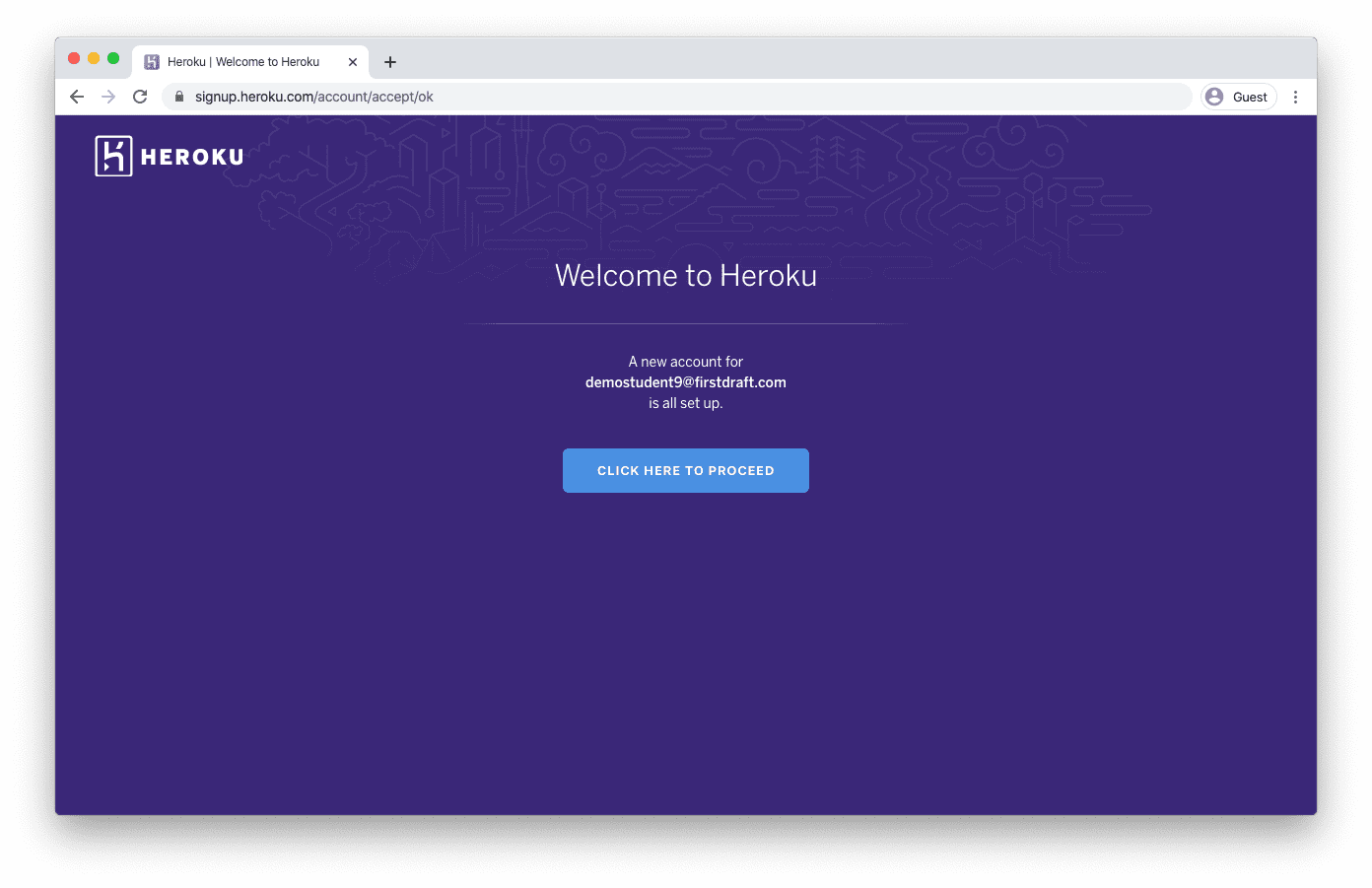This screenshot has height=888, width=1372.
Task: Close the Welcome to Heroku tab
Action: tap(353, 62)
